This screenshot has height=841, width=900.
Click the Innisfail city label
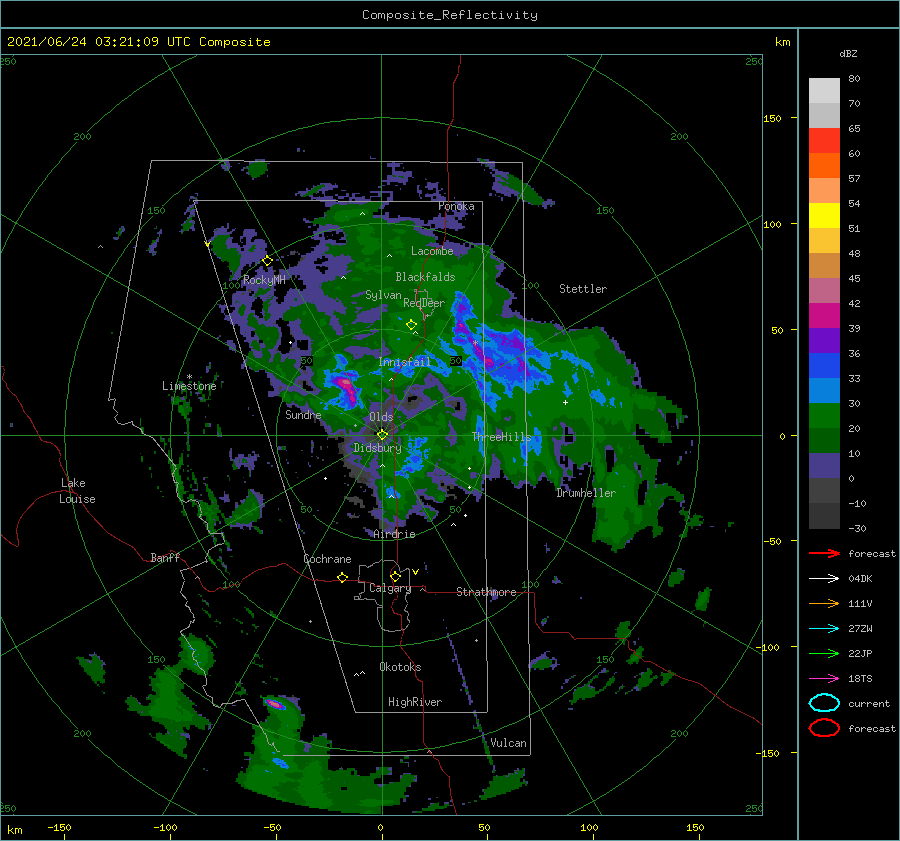coord(404,362)
